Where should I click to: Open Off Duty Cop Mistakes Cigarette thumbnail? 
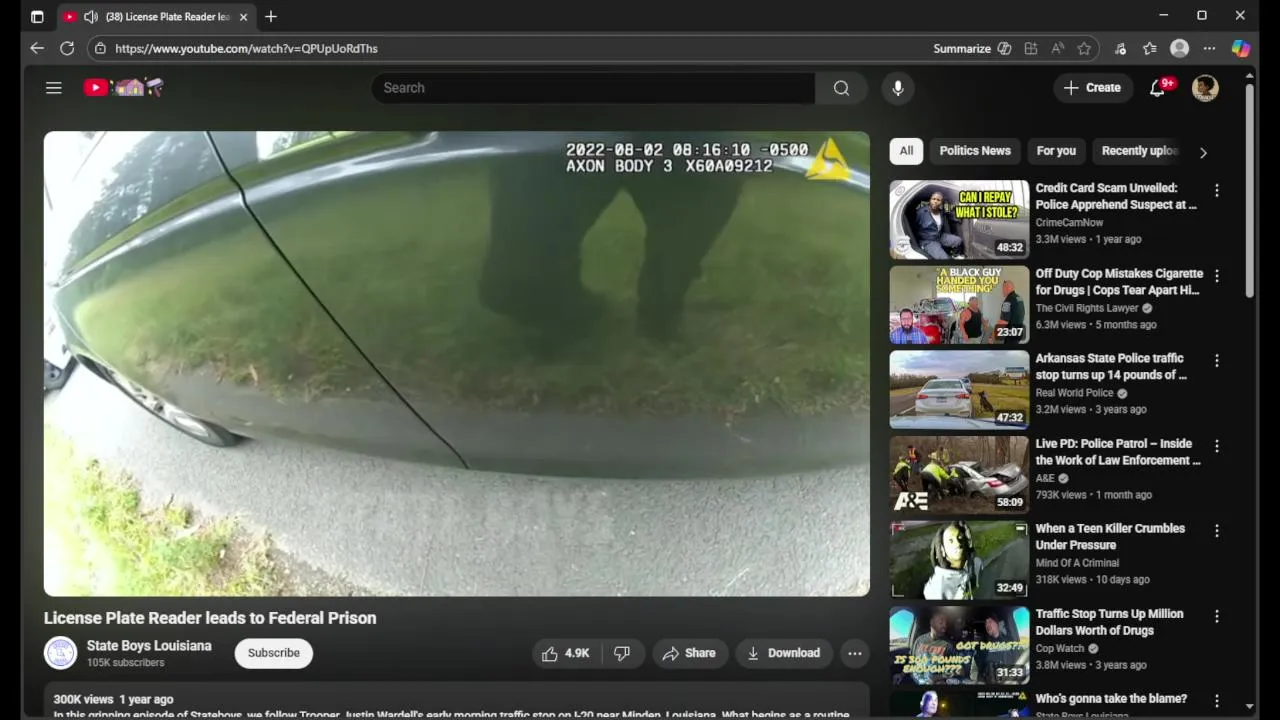pyautogui.click(x=959, y=305)
